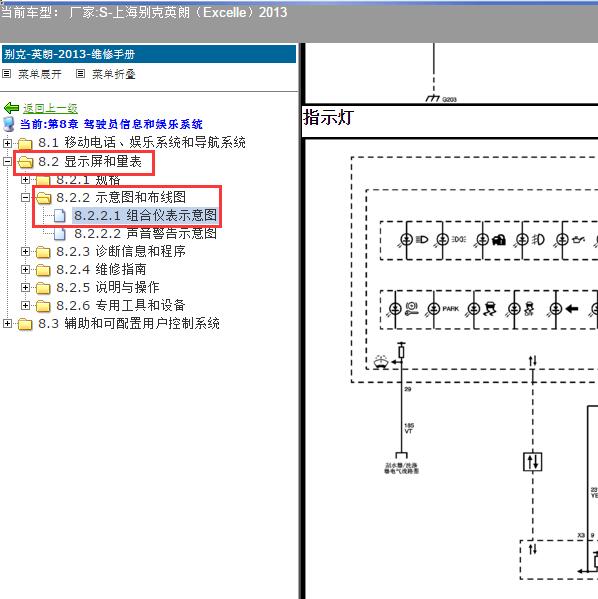This screenshot has height=599, width=598.
Task: Click the open folder icon beside 8.2.2
Action: (43, 198)
